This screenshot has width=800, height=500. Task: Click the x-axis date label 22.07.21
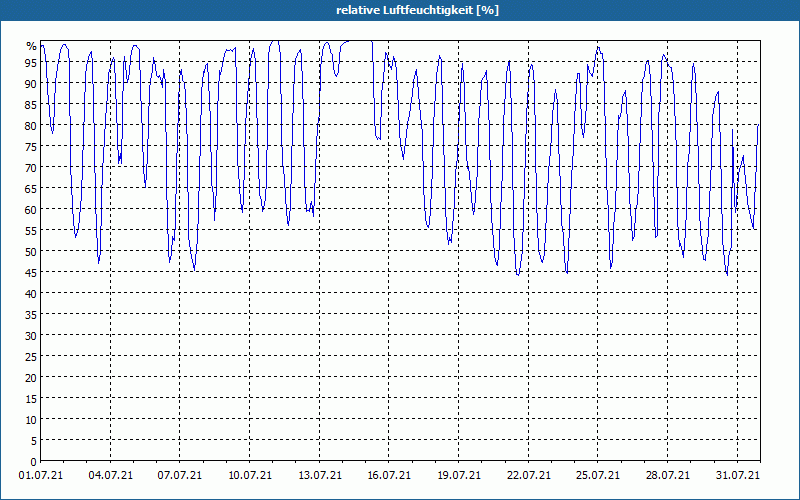pos(529,475)
